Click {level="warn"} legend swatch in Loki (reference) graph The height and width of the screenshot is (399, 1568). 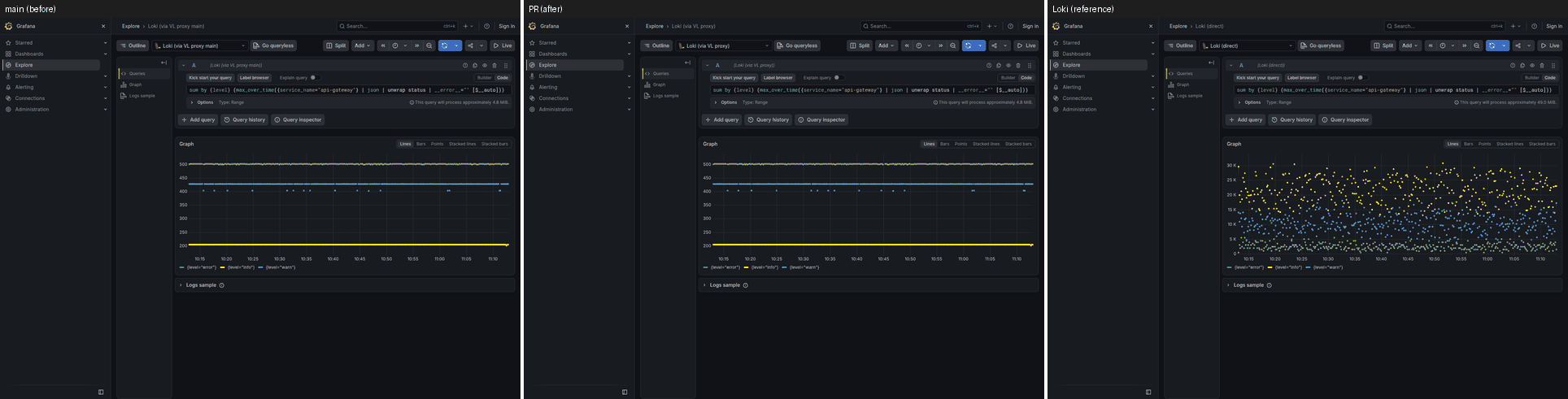(x=1308, y=267)
